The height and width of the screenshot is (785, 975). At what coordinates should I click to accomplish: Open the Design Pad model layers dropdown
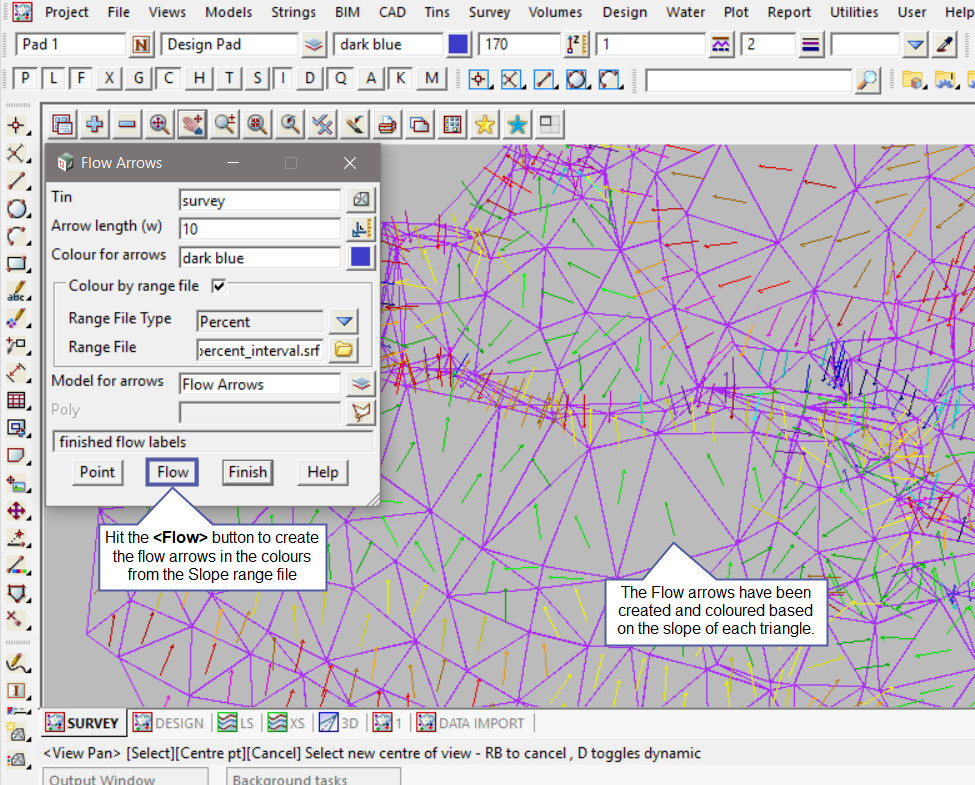point(315,45)
